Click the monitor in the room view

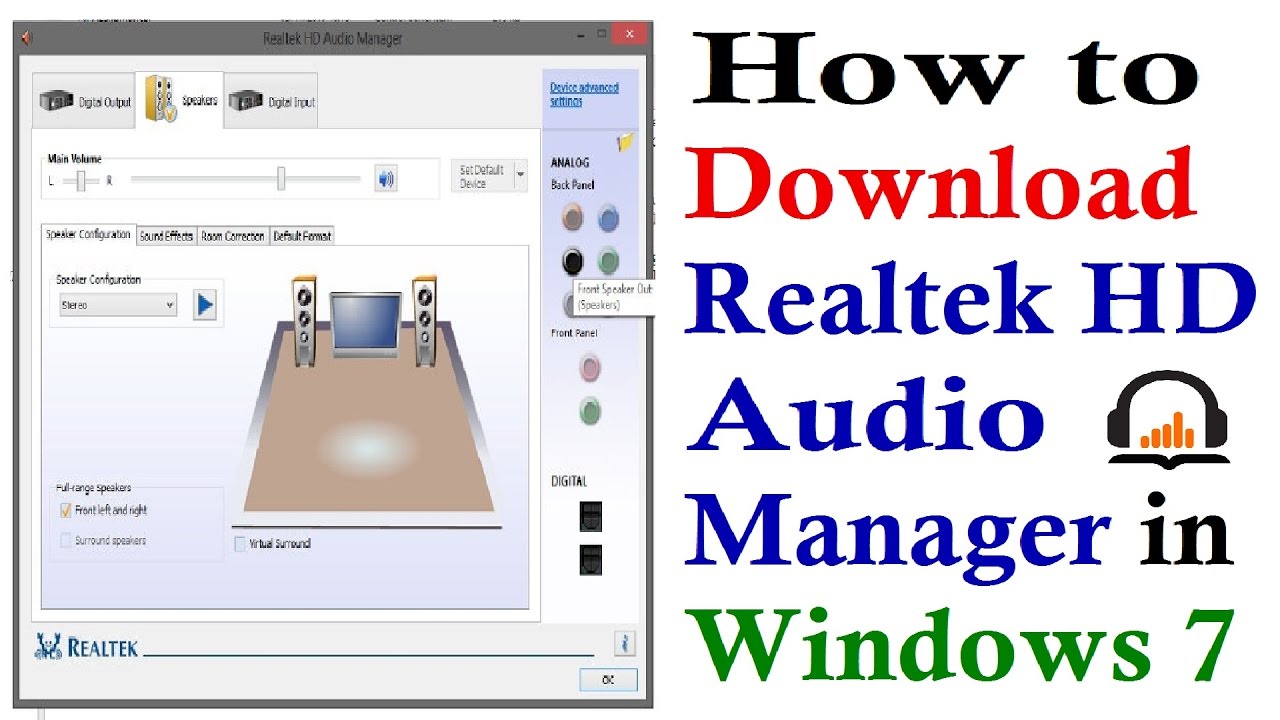(366, 324)
